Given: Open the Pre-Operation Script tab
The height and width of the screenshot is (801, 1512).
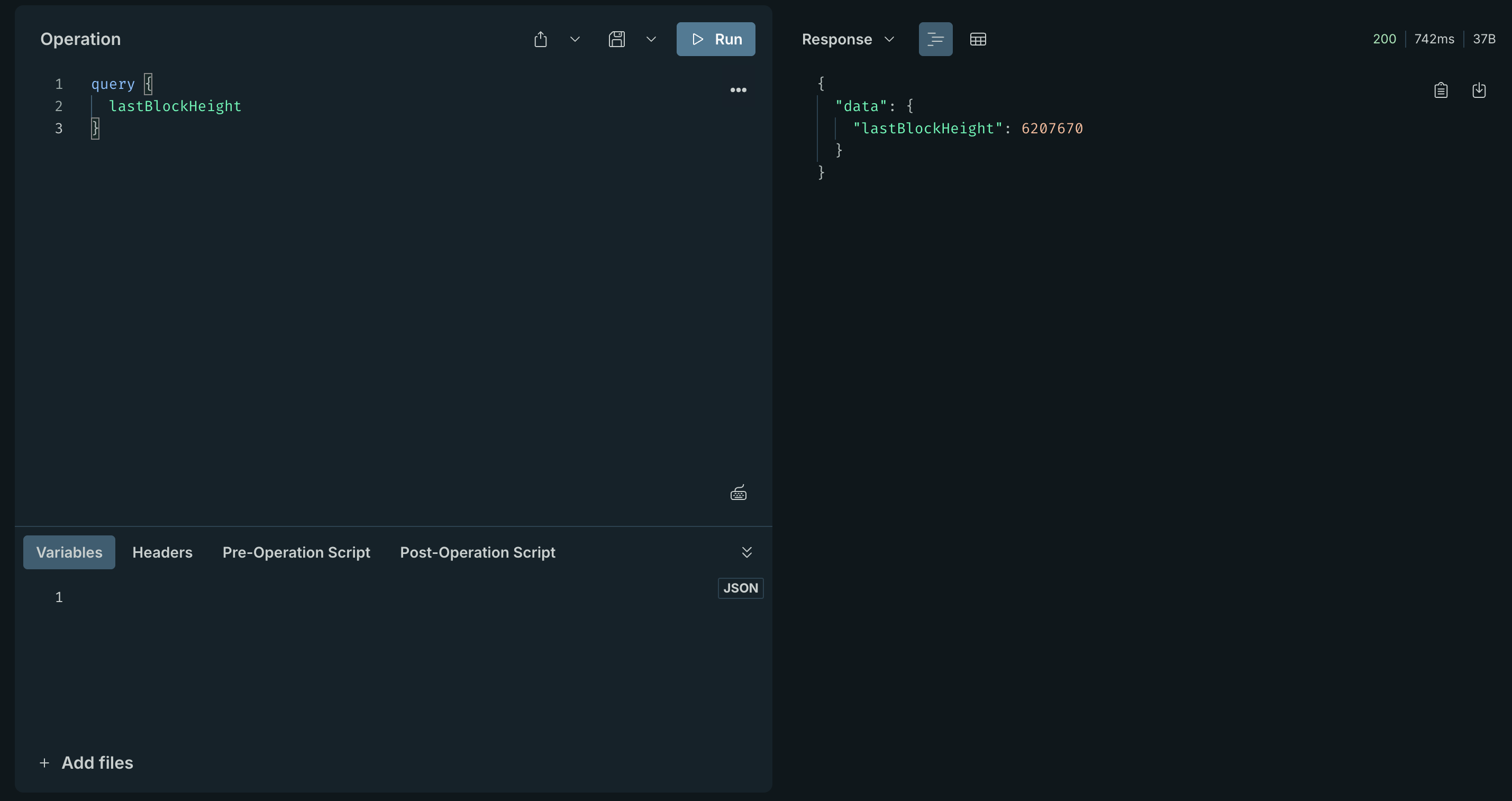Looking at the screenshot, I should tap(296, 552).
